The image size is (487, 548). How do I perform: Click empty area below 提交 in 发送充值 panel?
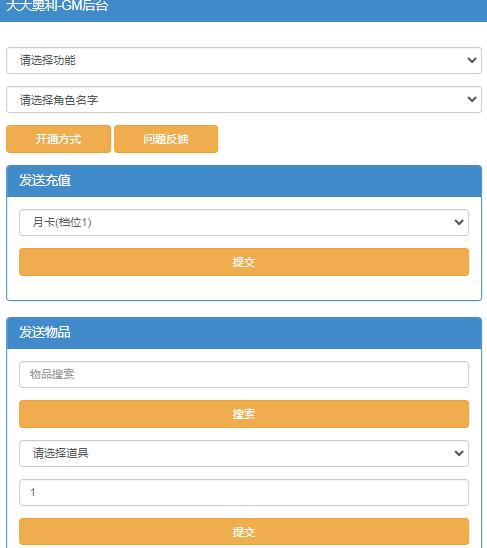pyautogui.click(x=244, y=288)
